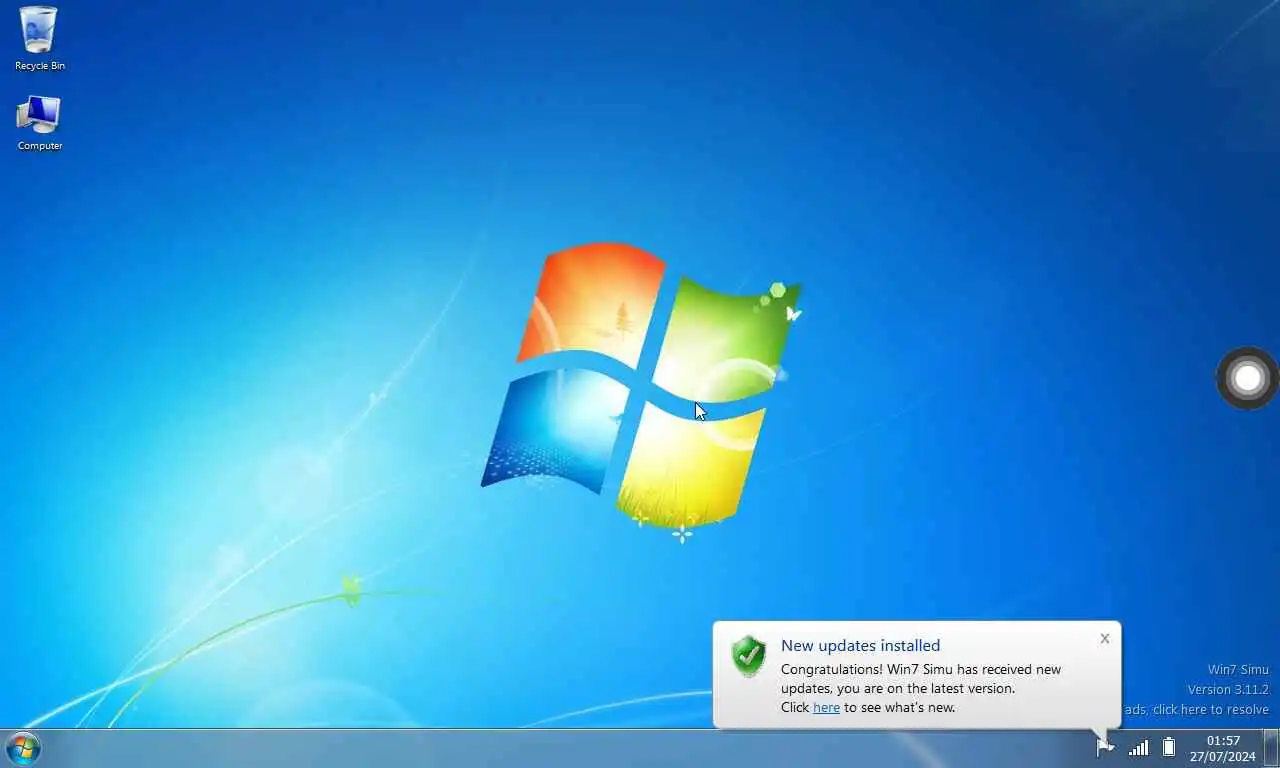Check the battery icon in system tray
The width and height of the screenshot is (1280, 768).
click(x=1168, y=747)
